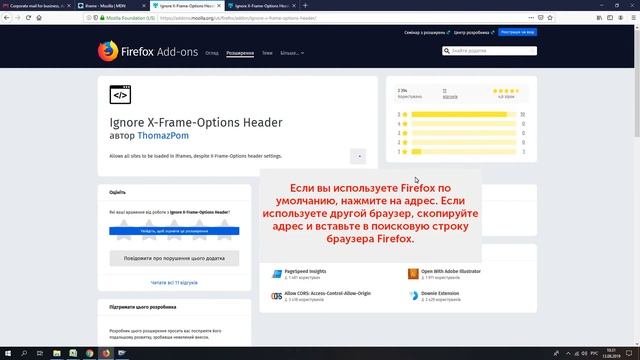
Task: Click the blue sign-in button
Action: pyautogui.click(x=517, y=32)
